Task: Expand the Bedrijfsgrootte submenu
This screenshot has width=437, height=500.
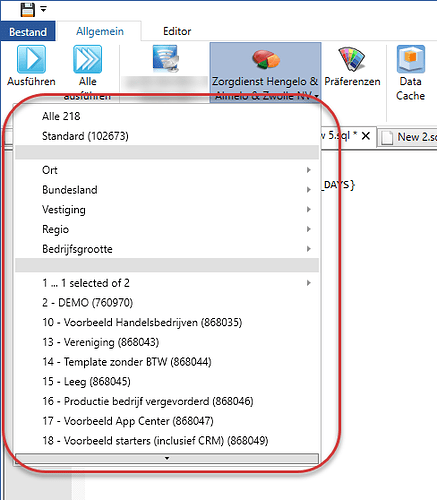Action: point(167,249)
